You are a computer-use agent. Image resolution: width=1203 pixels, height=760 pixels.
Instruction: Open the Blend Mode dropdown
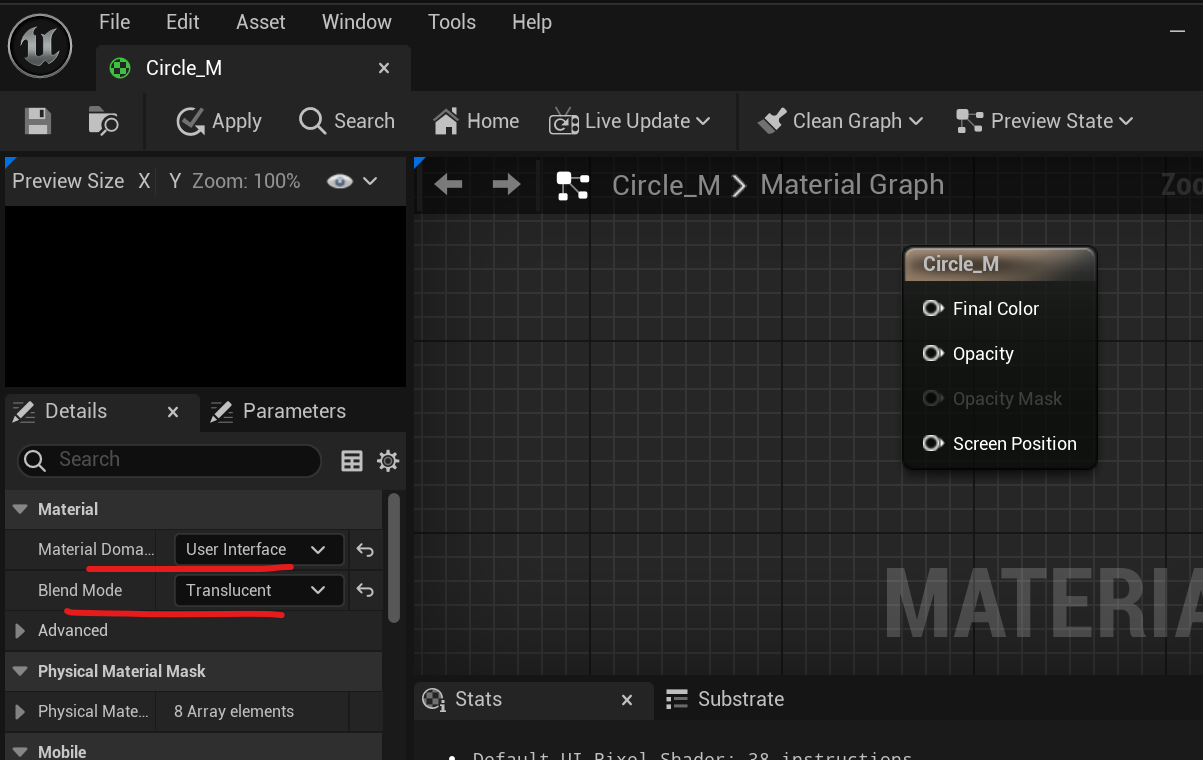(x=259, y=590)
